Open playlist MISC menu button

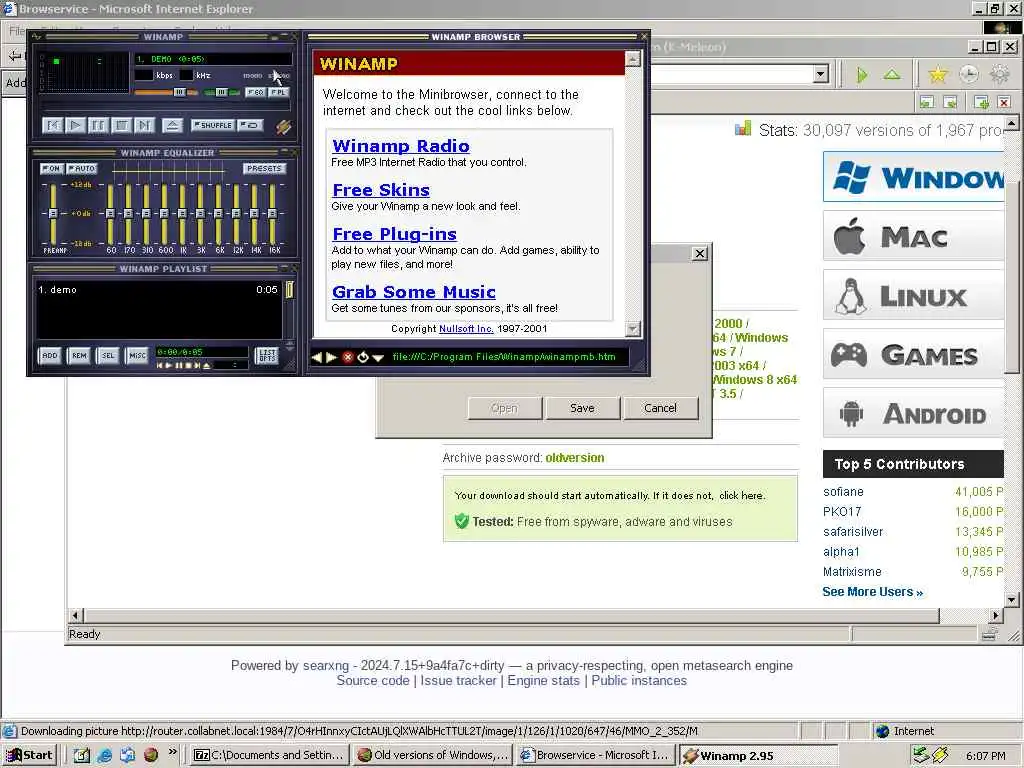pos(137,355)
